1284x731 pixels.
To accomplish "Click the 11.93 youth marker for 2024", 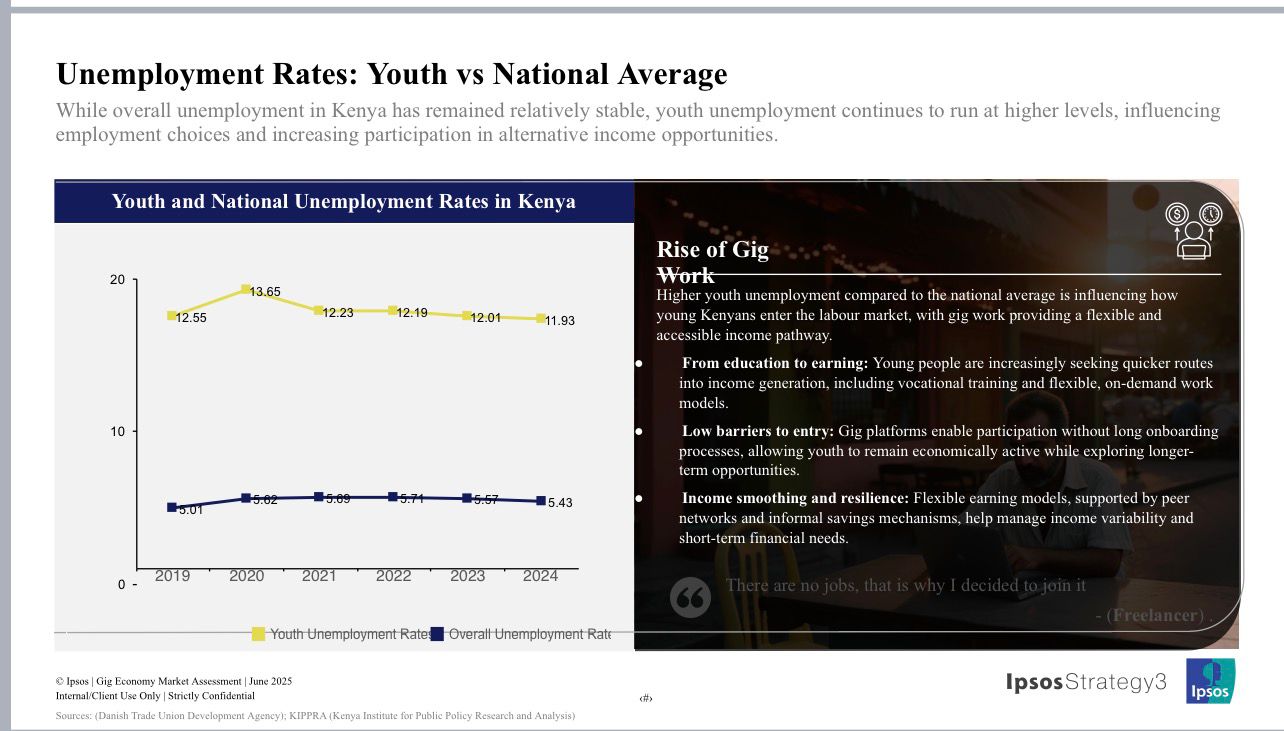I will [x=541, y=319].
